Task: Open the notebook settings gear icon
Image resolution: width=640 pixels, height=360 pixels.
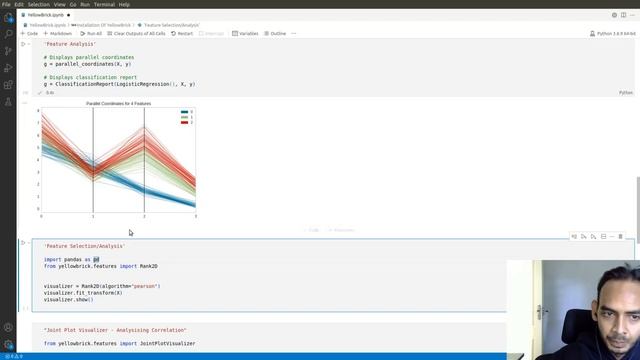Action: (x=614, y=15)
